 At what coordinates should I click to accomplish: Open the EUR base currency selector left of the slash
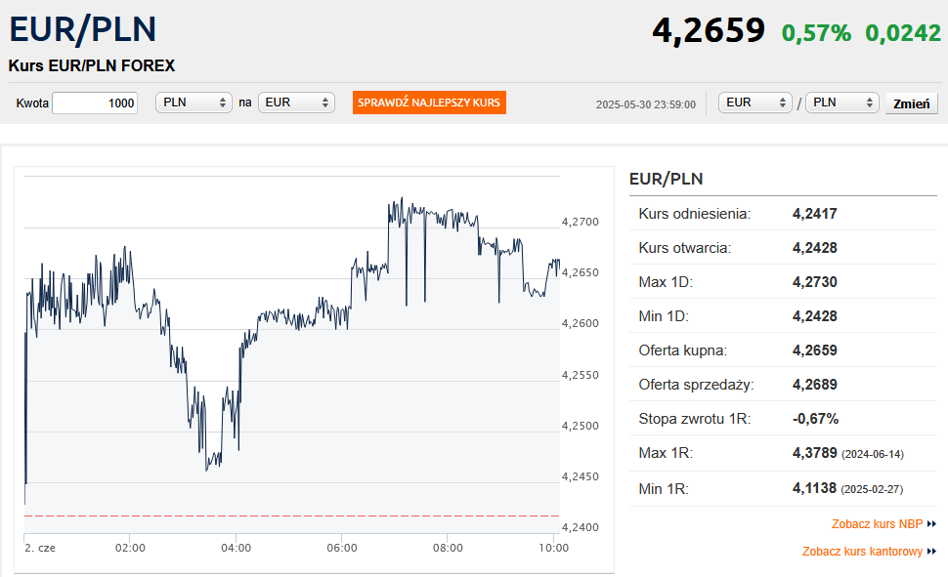[755, 103]
